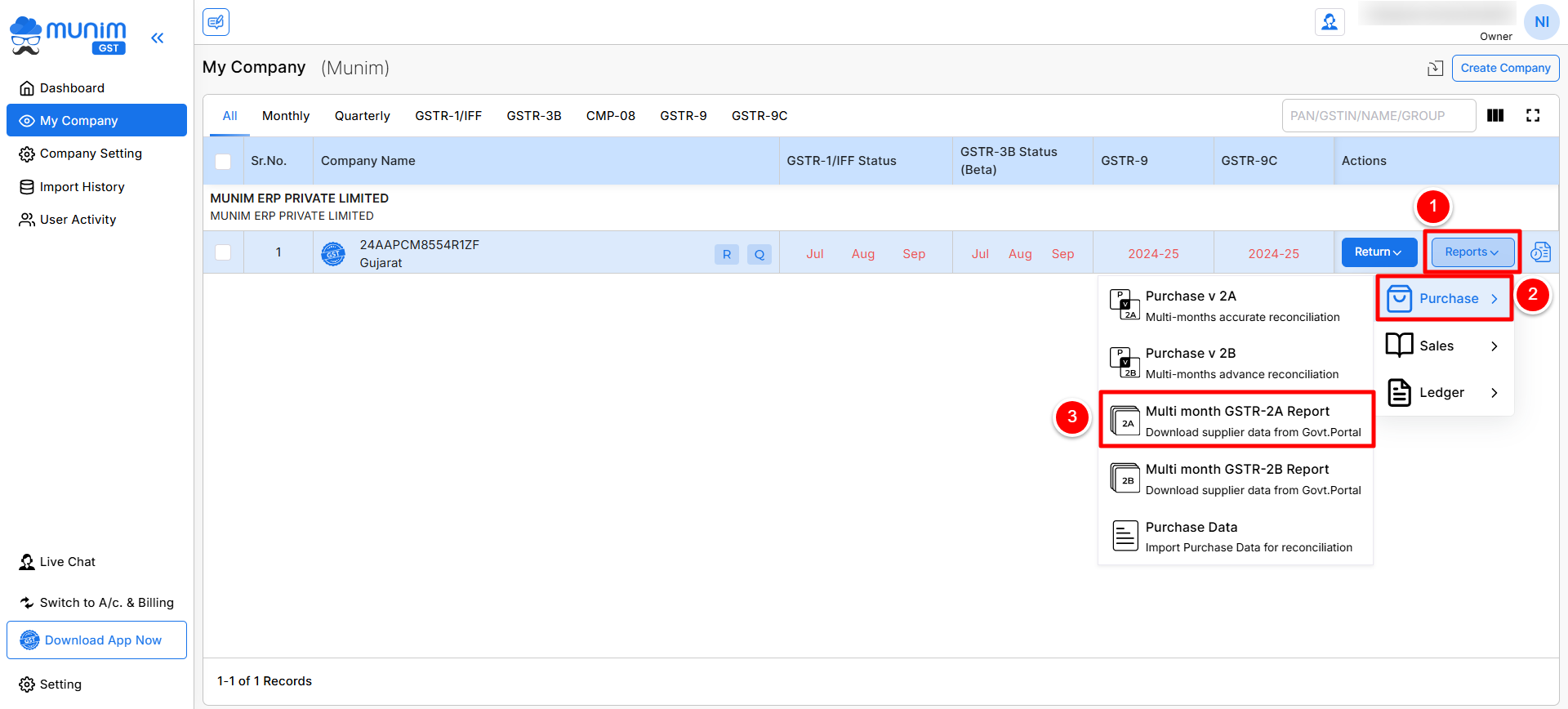
Task: Click the document icon after Reports button
Action: pos(1540,252)
